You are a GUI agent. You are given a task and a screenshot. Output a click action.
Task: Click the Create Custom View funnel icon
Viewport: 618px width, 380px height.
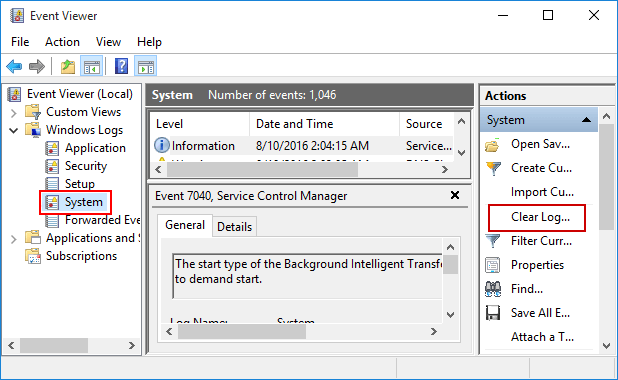(493, 168)
